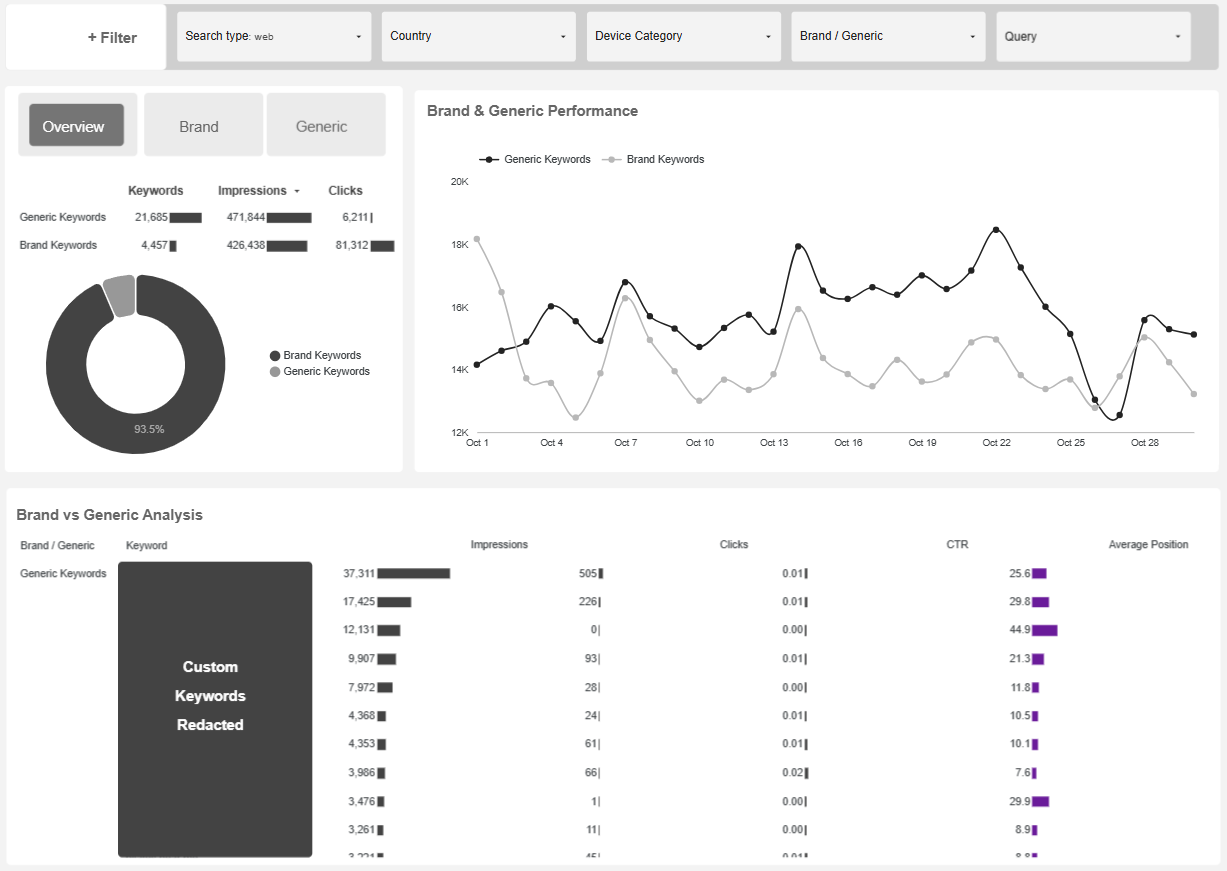Select the Overview tab
The image size is (1227, 871).
click(75, 126)
